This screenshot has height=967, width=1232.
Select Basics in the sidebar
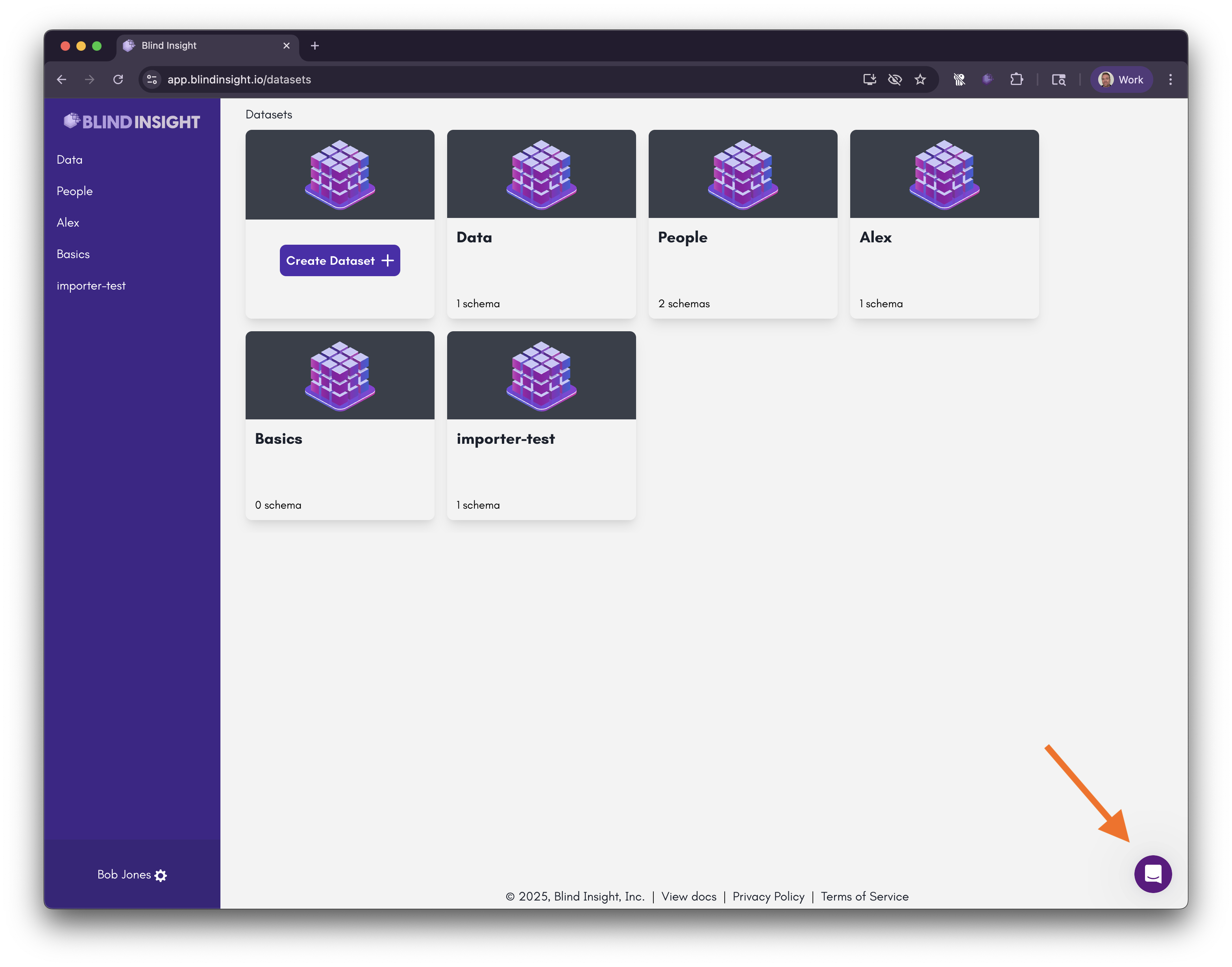pos(73,254)
